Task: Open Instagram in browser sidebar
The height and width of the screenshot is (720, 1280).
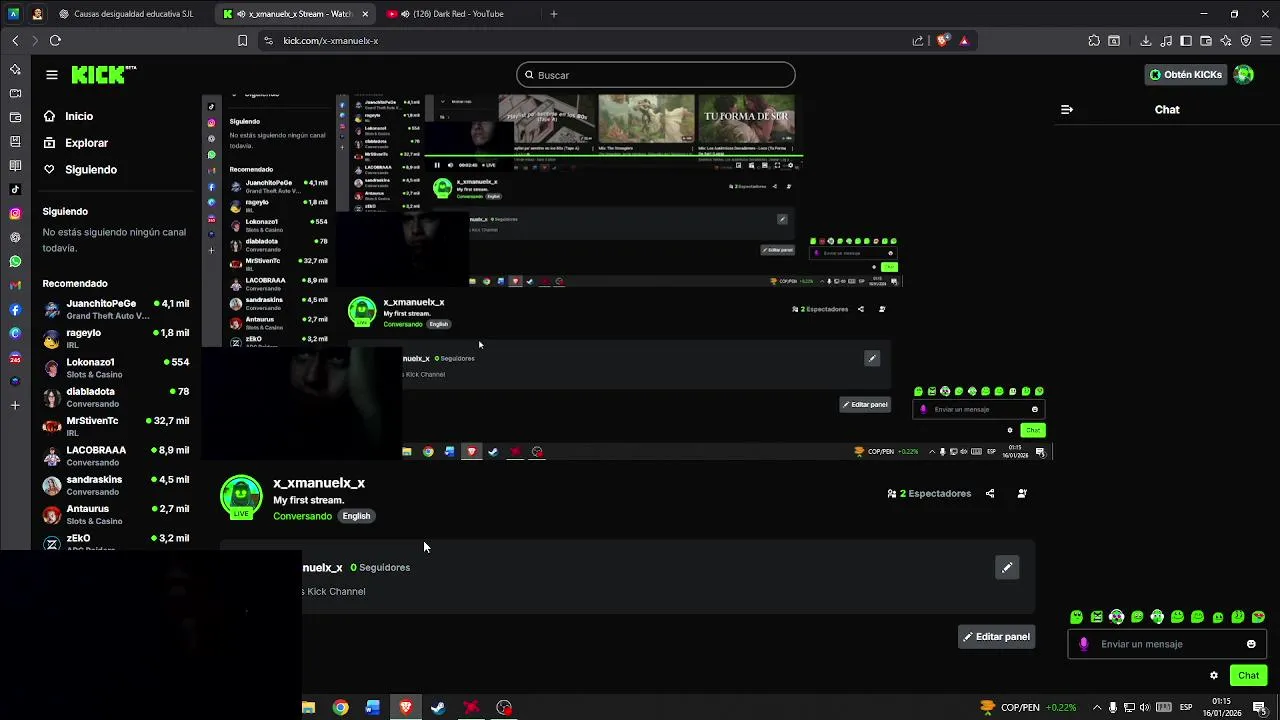Action: [x=15, y=213]
